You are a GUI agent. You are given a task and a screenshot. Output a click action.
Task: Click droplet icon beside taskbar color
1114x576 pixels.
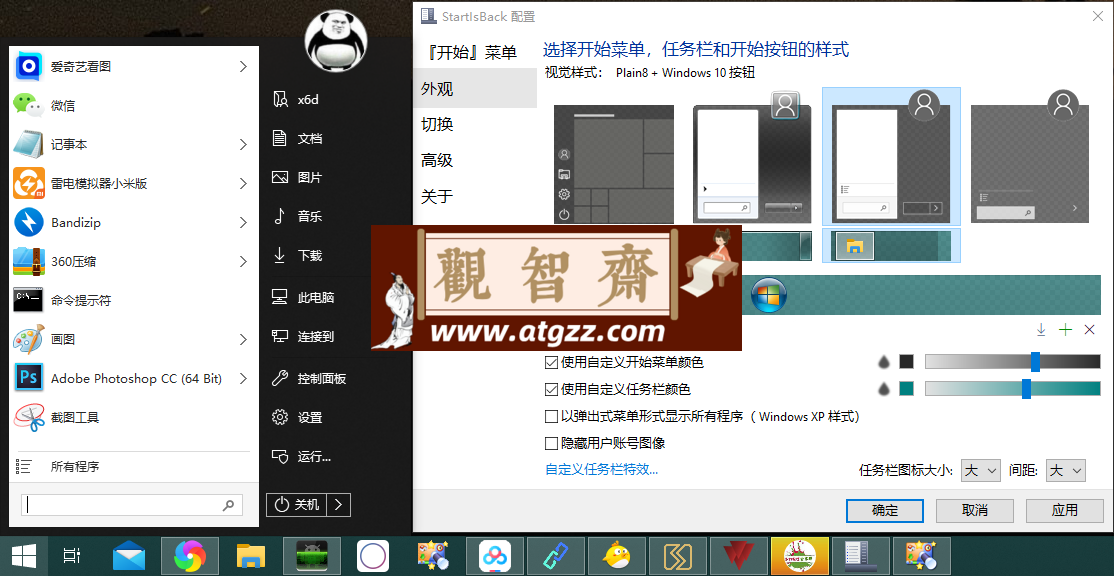coord(885,388)
